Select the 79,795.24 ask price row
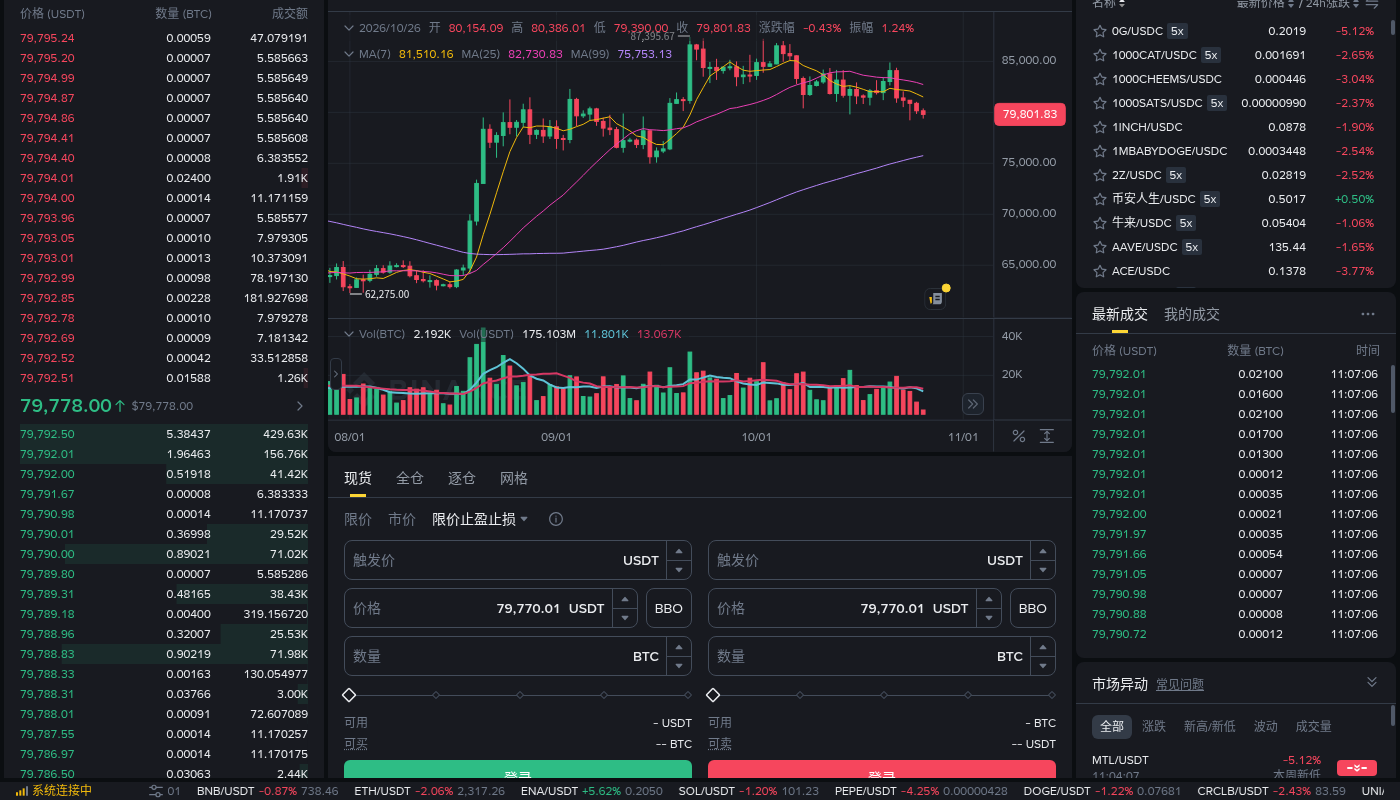The height and width of the screenshot is (800, 1400). [x=164, y=38]
